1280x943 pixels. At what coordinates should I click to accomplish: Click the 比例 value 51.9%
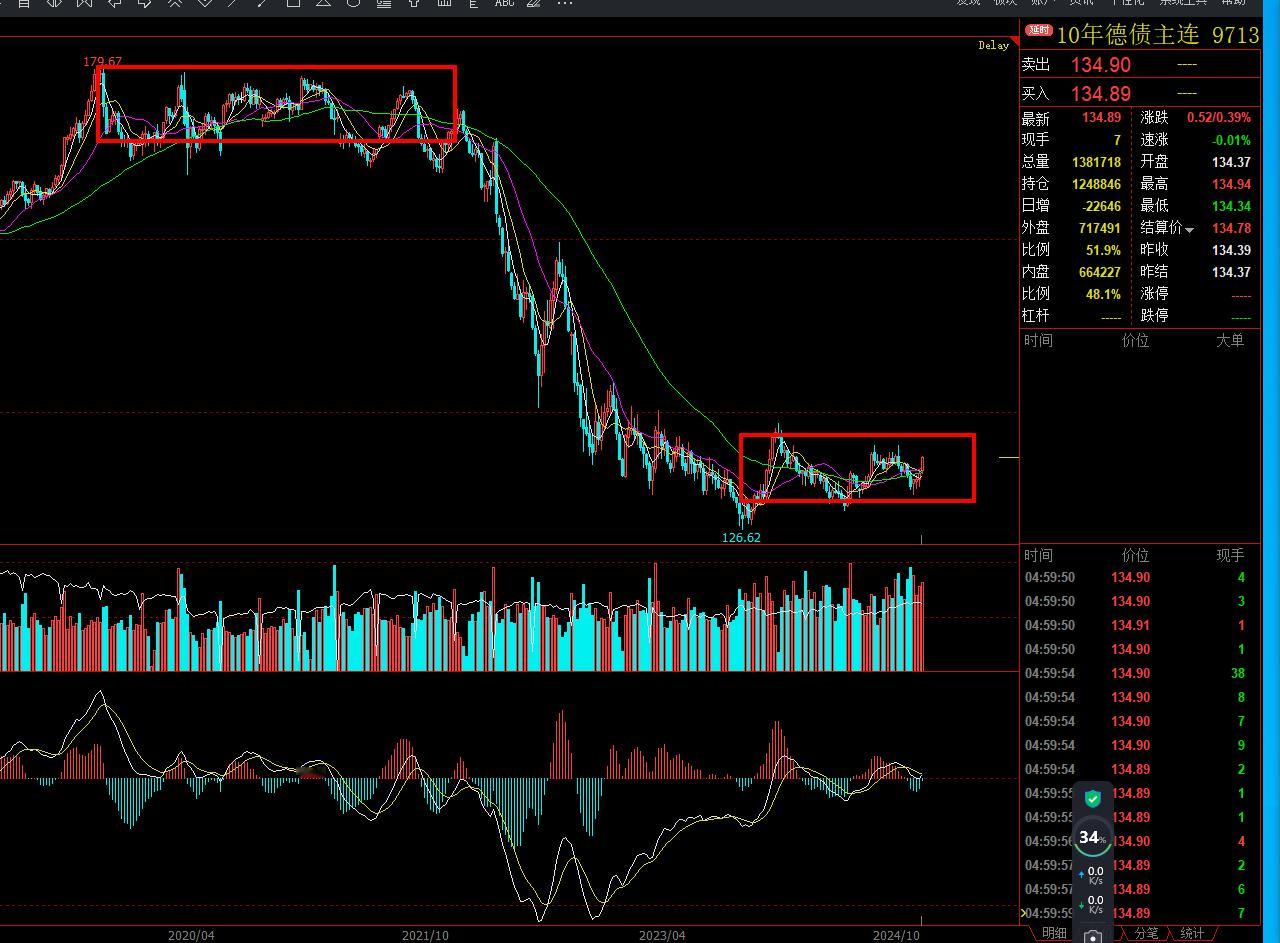click(1103, 250)
